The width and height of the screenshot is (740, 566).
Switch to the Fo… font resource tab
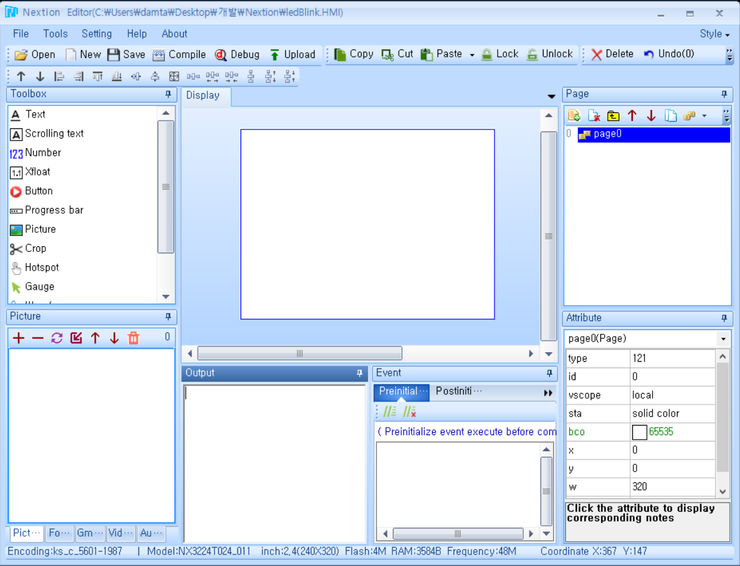pyautogui.click(x=59, y=533)
